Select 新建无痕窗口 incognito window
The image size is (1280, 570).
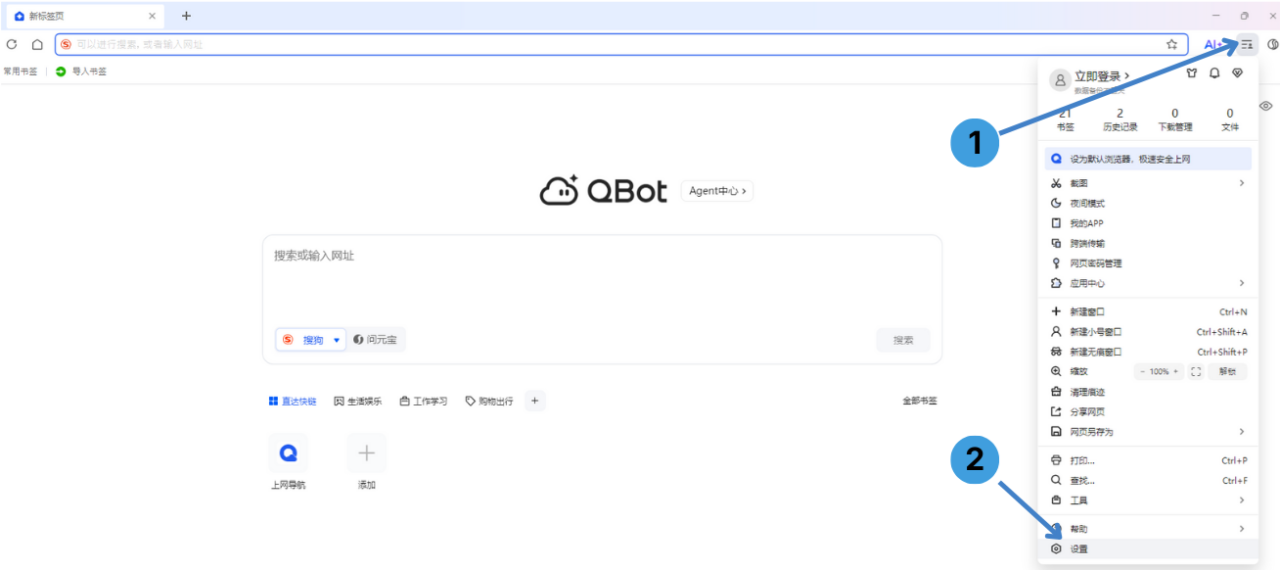pos(1148,351)
